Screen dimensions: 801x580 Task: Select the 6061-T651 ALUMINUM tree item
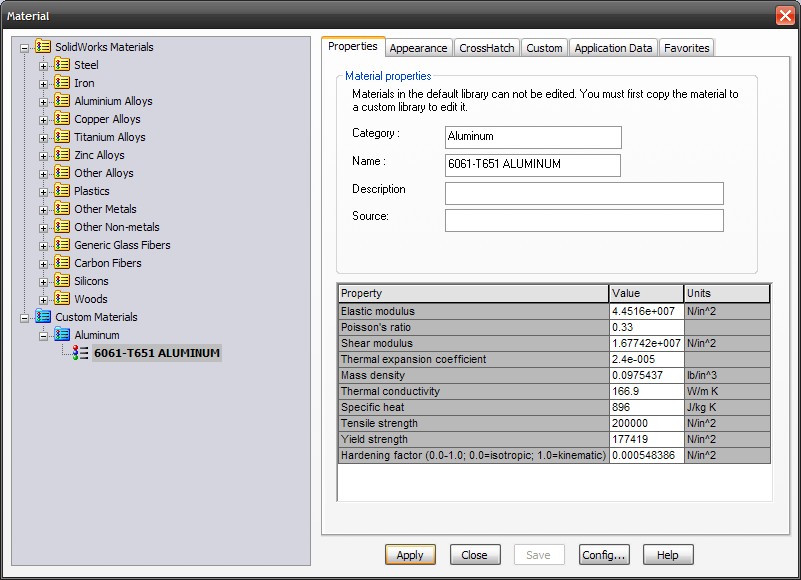(157, 353)
